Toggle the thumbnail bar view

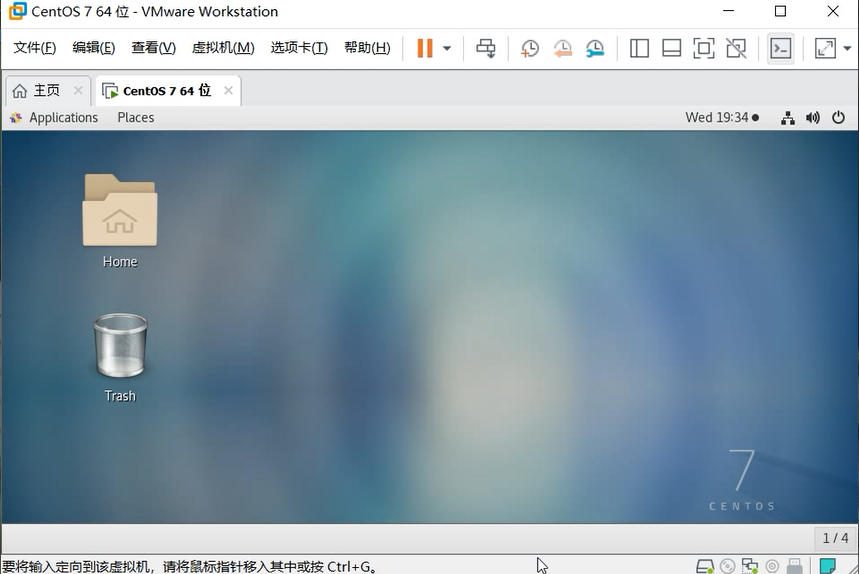click(672, 48)
